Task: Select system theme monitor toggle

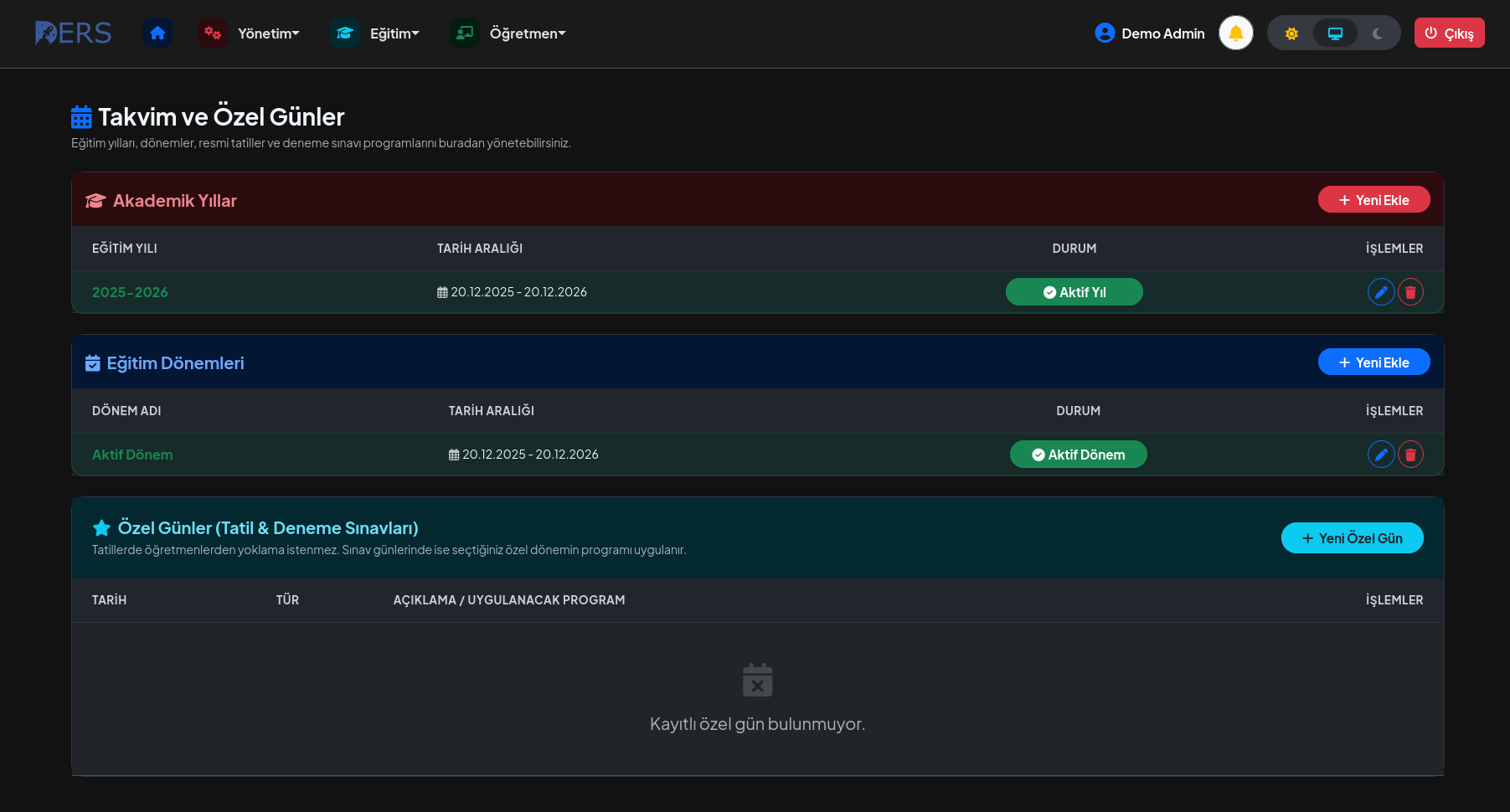Action: pyautogui.click(x=1336, y=33)
